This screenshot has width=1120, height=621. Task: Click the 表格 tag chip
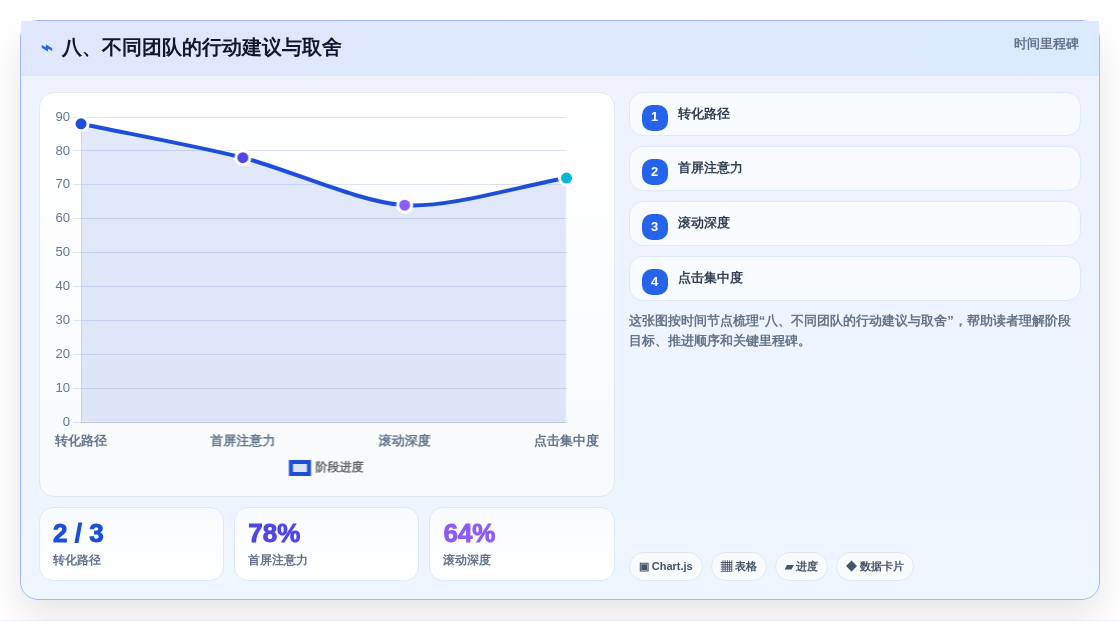739,567
